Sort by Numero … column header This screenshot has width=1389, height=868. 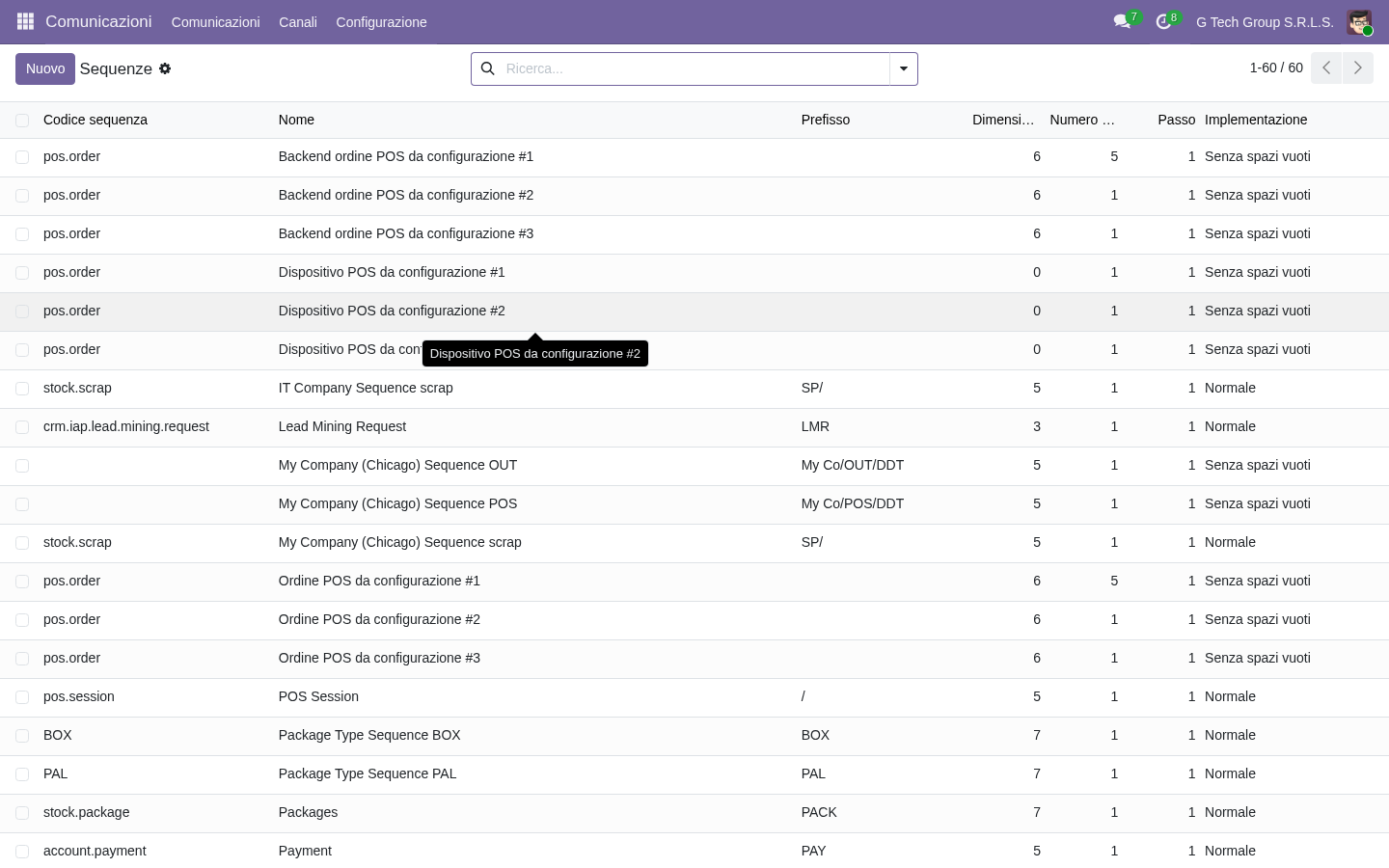point(1082,120)
